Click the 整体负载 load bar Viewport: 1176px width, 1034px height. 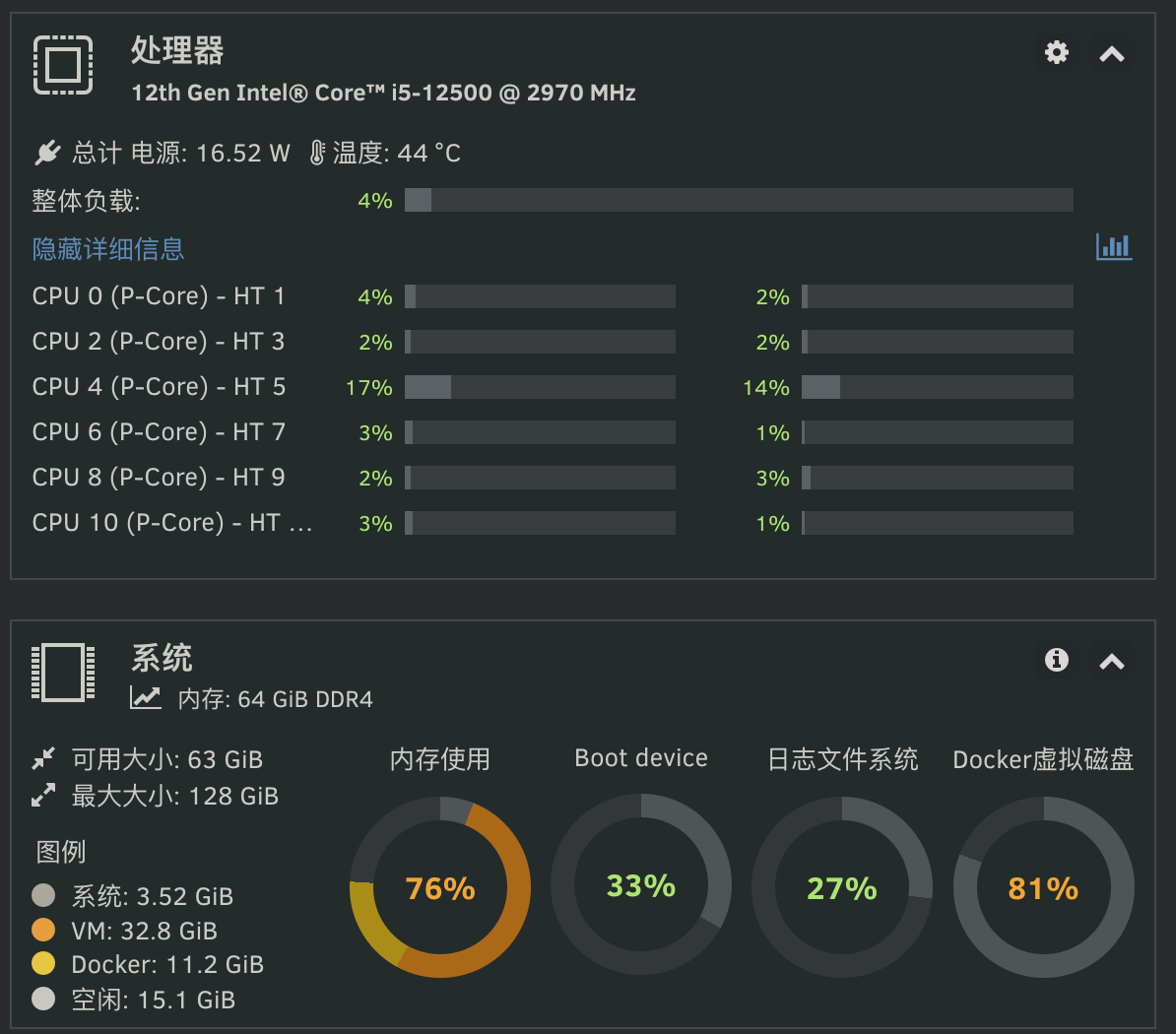click(x=739, y=200)
